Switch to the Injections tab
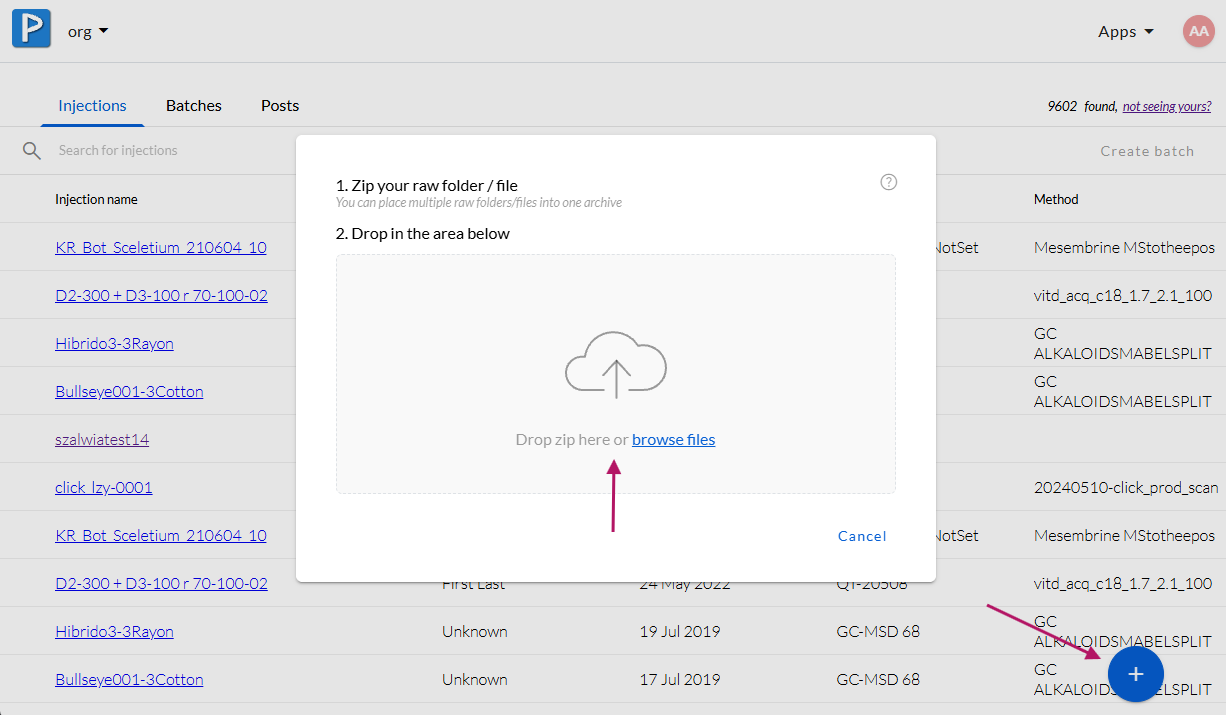Viewport: 1226px width, 715px height. pyautogui.click(x=92, y=105)
